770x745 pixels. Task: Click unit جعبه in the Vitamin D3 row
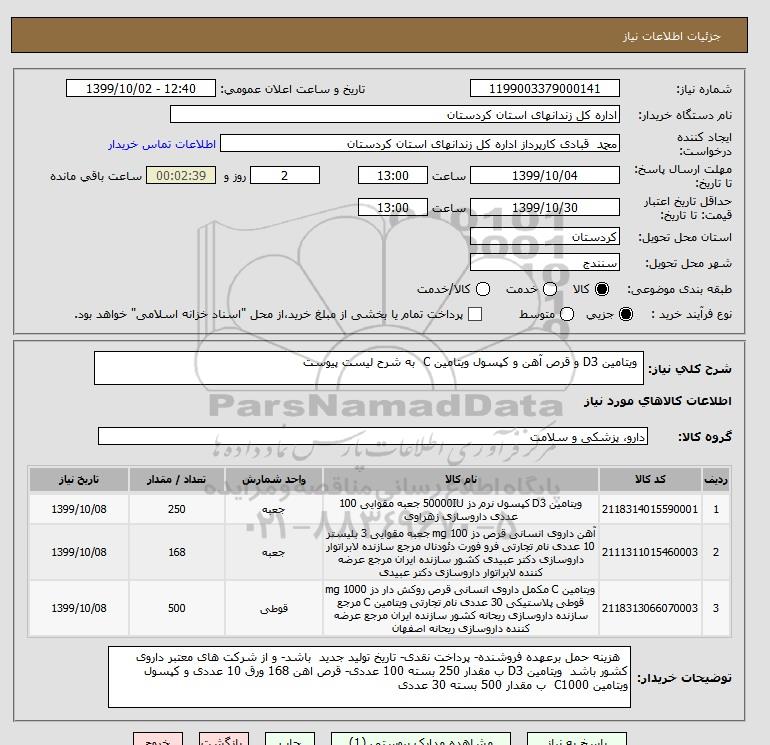click(274, 510)
